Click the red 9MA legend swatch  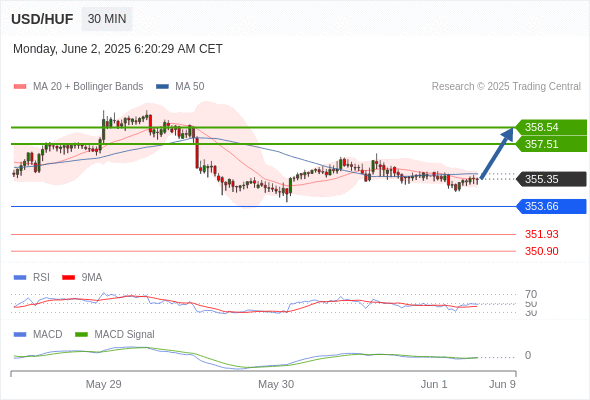[x=68, y=278]
